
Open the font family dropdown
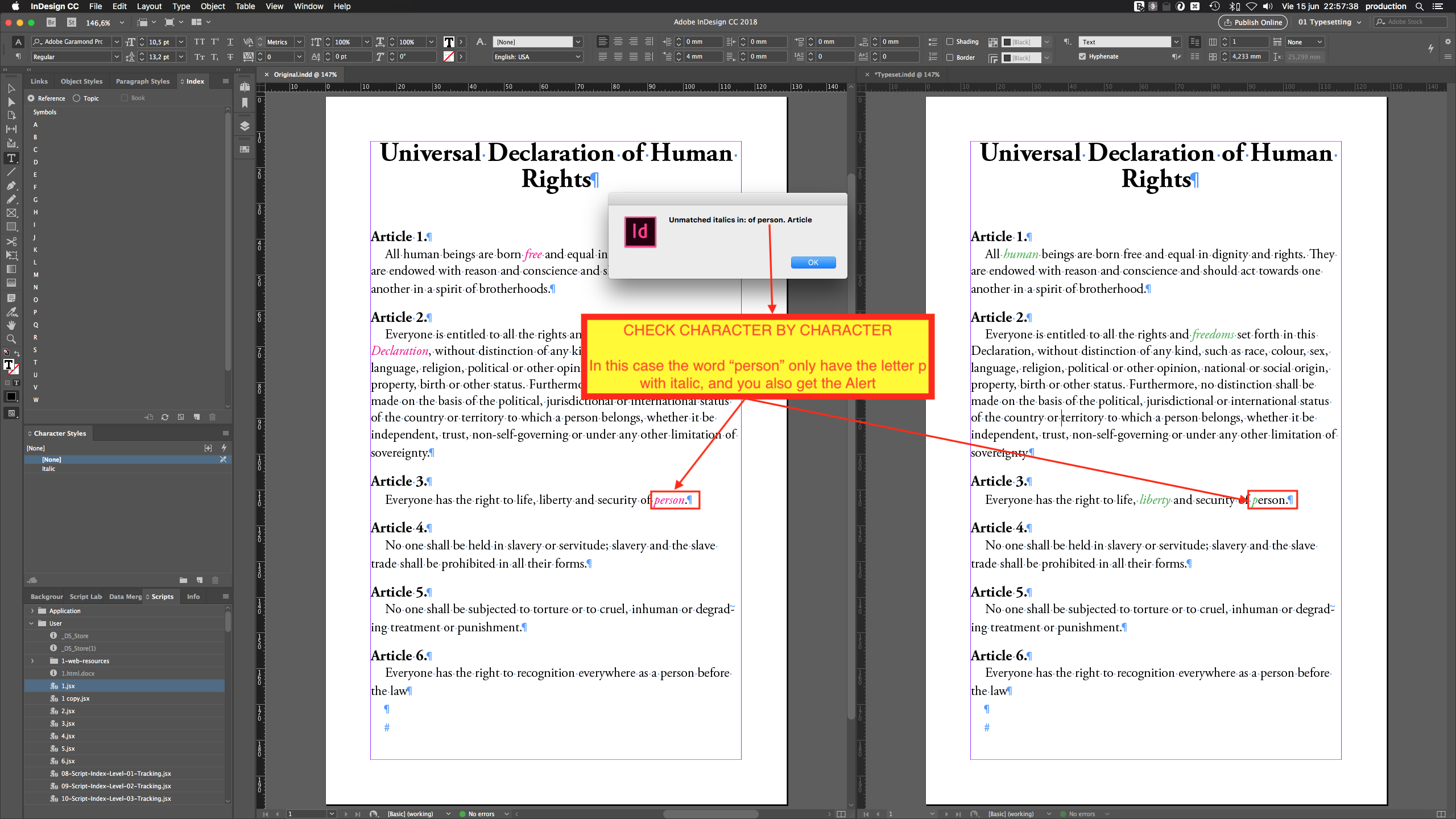[117, 42]
